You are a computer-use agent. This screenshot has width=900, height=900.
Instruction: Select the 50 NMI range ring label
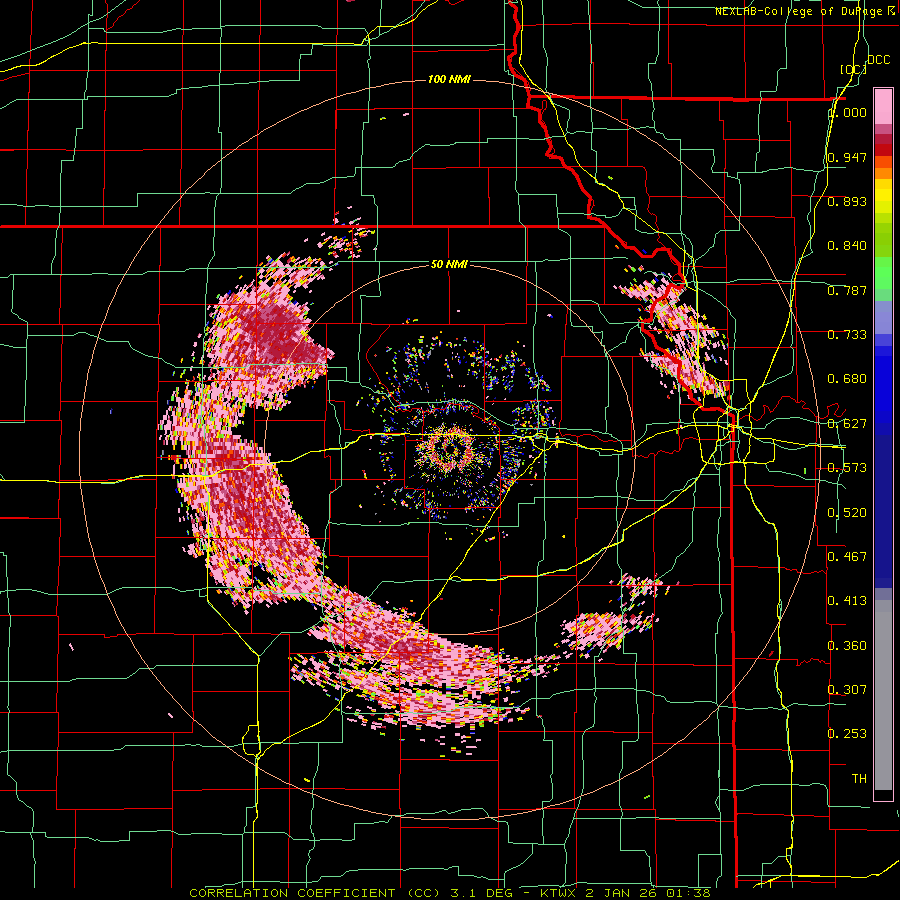point(449,264)
